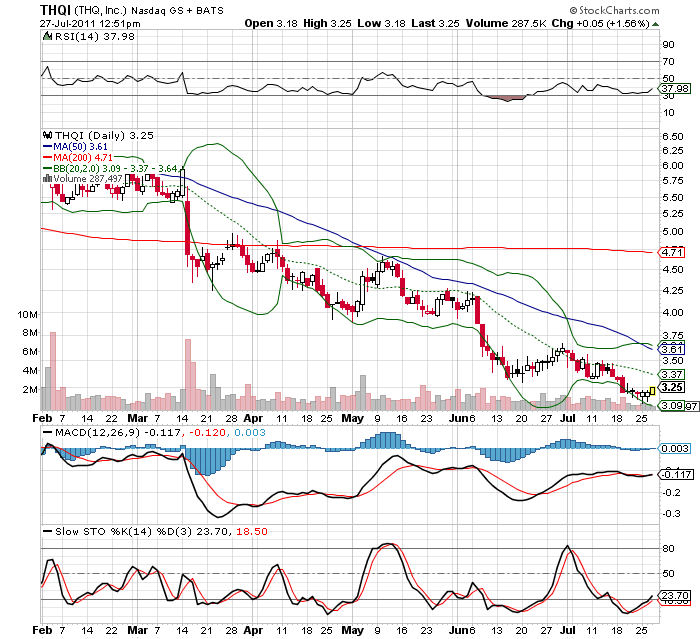Click the MACD(12,26,9) panel label
Image resolution: width=700 pixels, height=639 pixels.
click(98, 433)
